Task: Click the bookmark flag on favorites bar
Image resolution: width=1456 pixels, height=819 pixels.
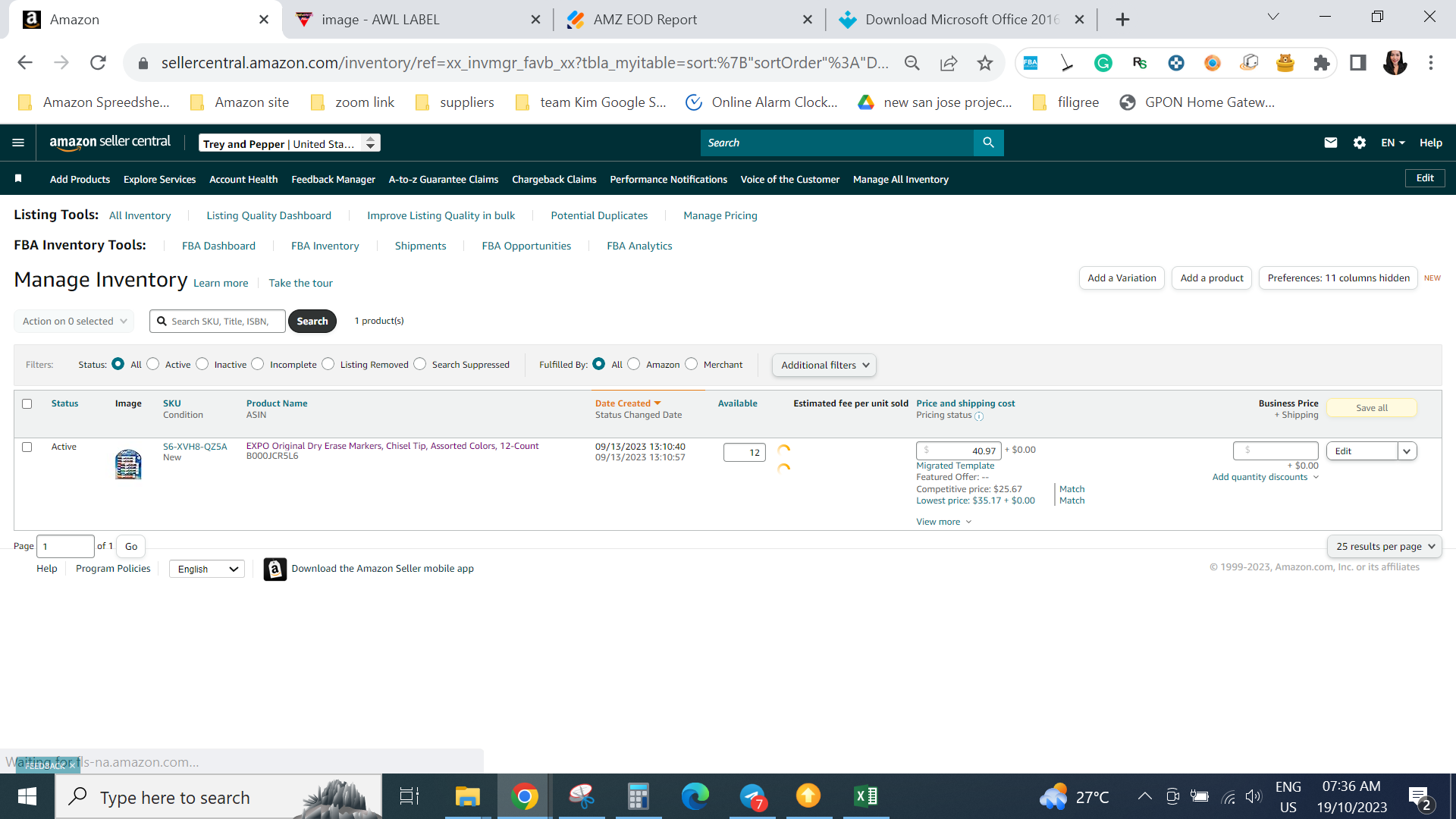Action: click(x=18, y=179)
